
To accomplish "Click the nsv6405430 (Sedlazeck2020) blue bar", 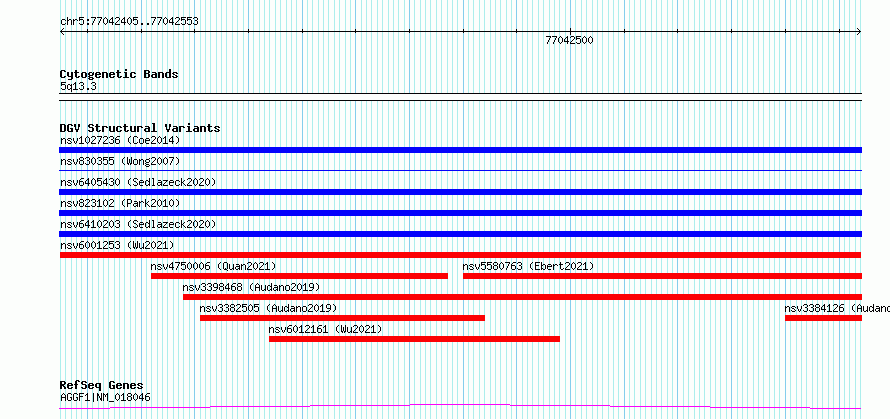I will coord(460,192).
